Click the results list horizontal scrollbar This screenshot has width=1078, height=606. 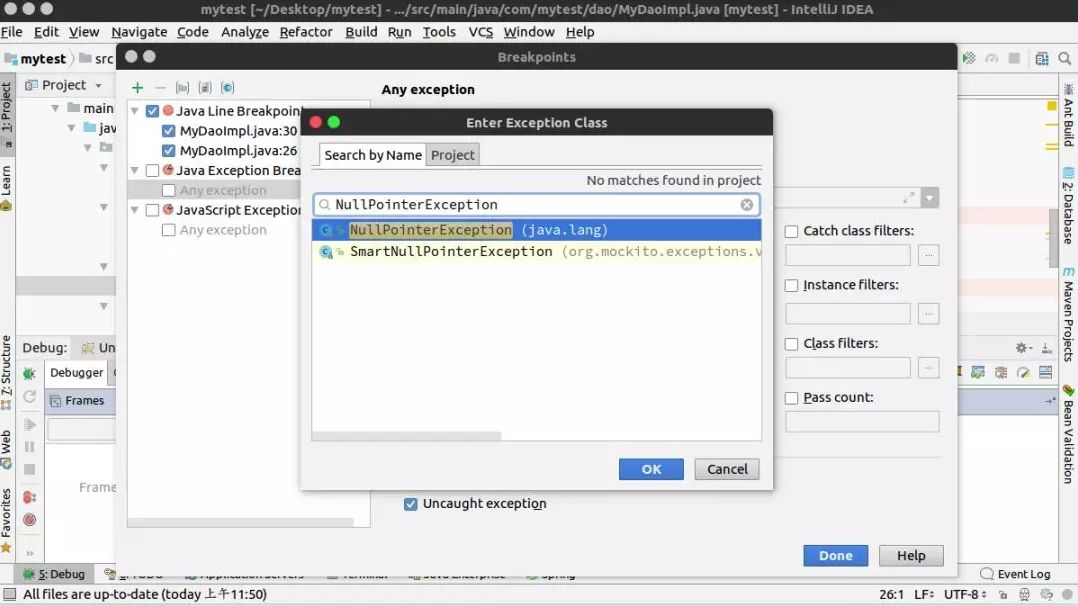[x=406, y=435]
